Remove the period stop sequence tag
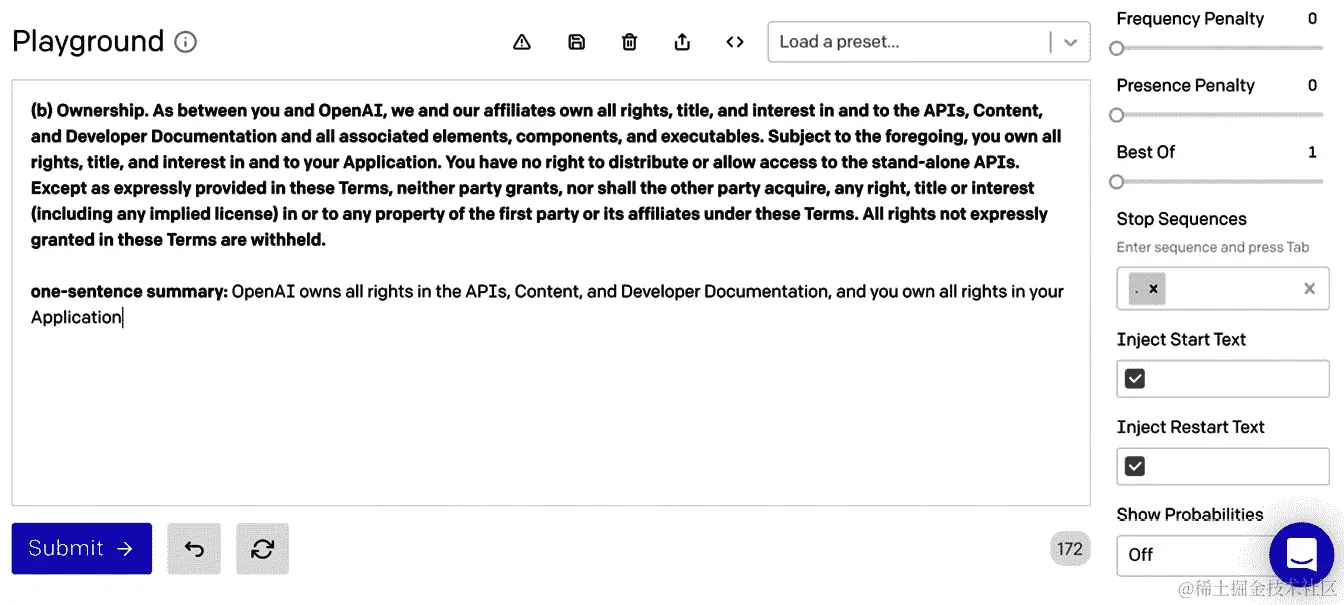 pyautogui.click(x=1153, y=289)
